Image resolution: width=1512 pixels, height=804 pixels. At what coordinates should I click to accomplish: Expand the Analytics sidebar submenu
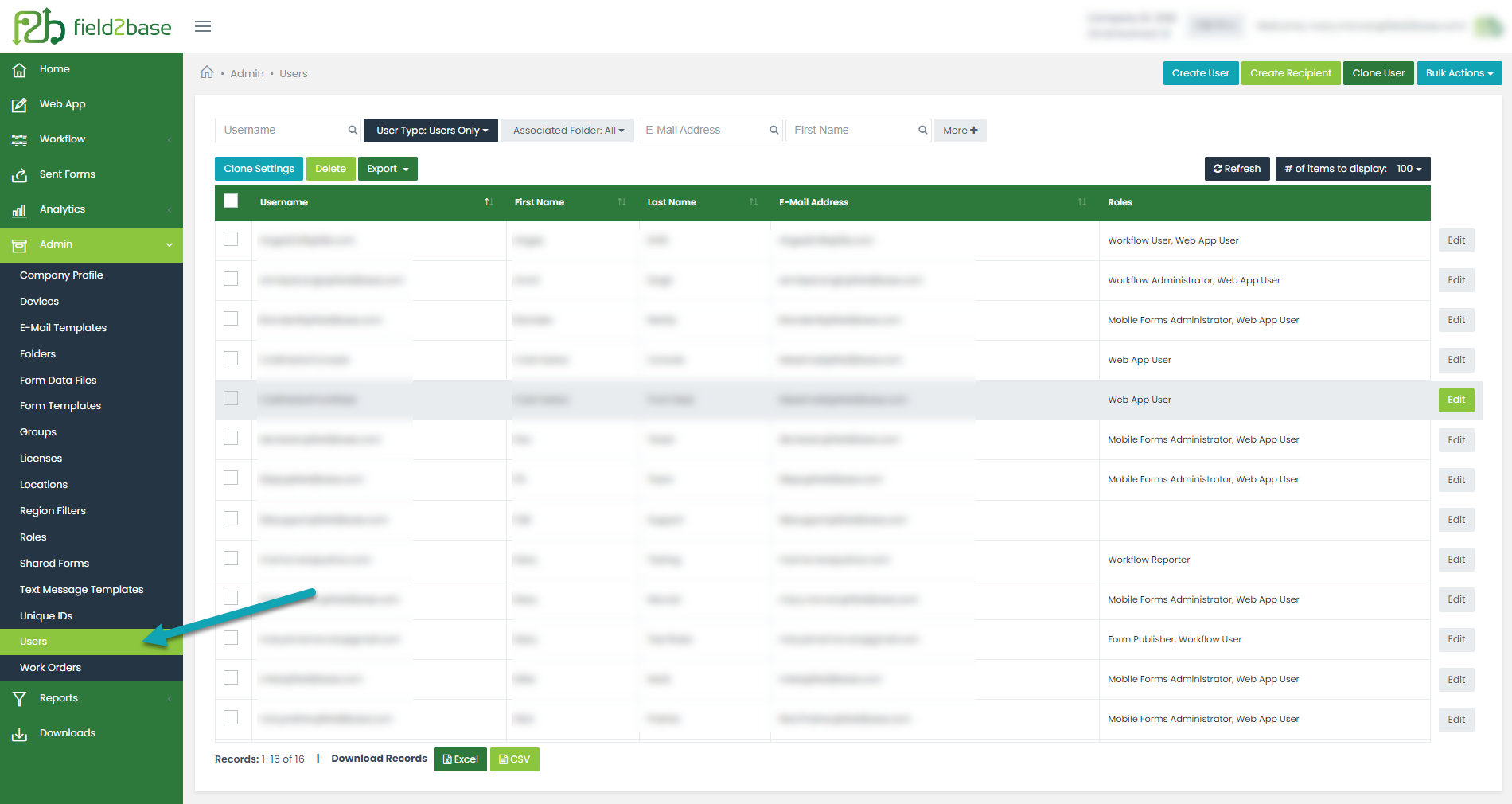(x=170, y=210)
